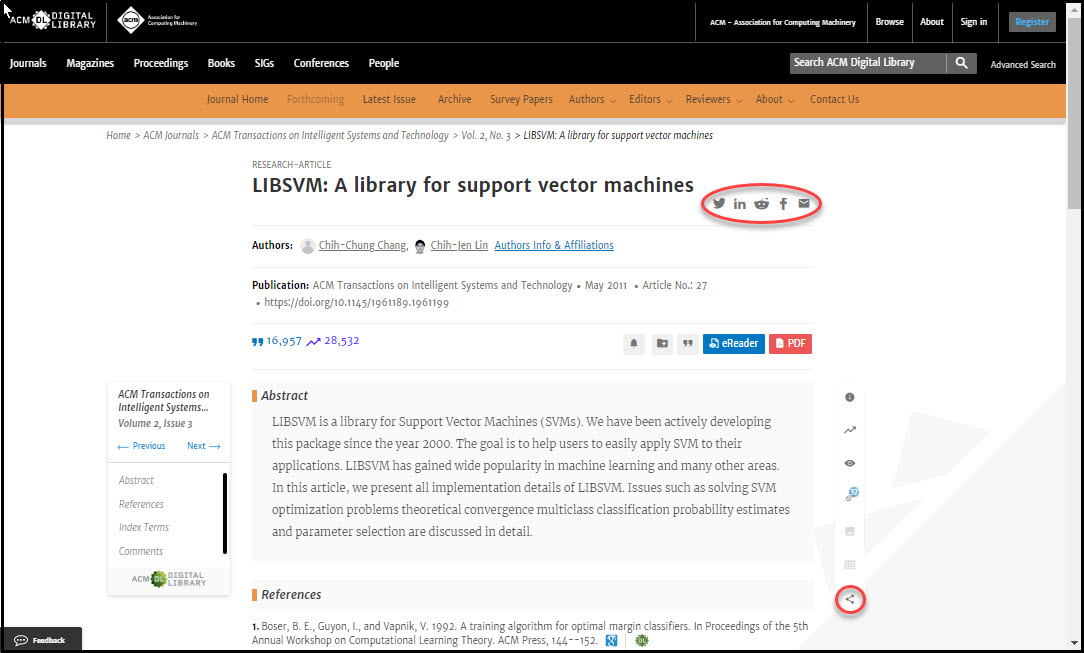Open Authors Info & Affiliations link

pos(554,245)
